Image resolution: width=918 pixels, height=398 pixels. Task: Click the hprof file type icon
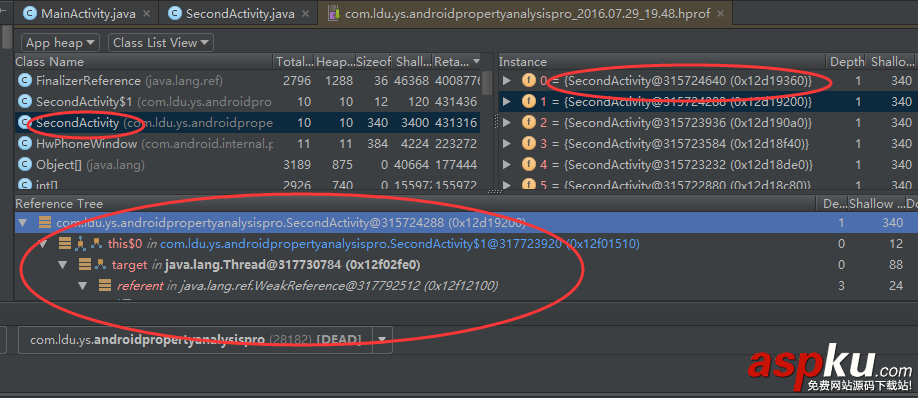334,13
